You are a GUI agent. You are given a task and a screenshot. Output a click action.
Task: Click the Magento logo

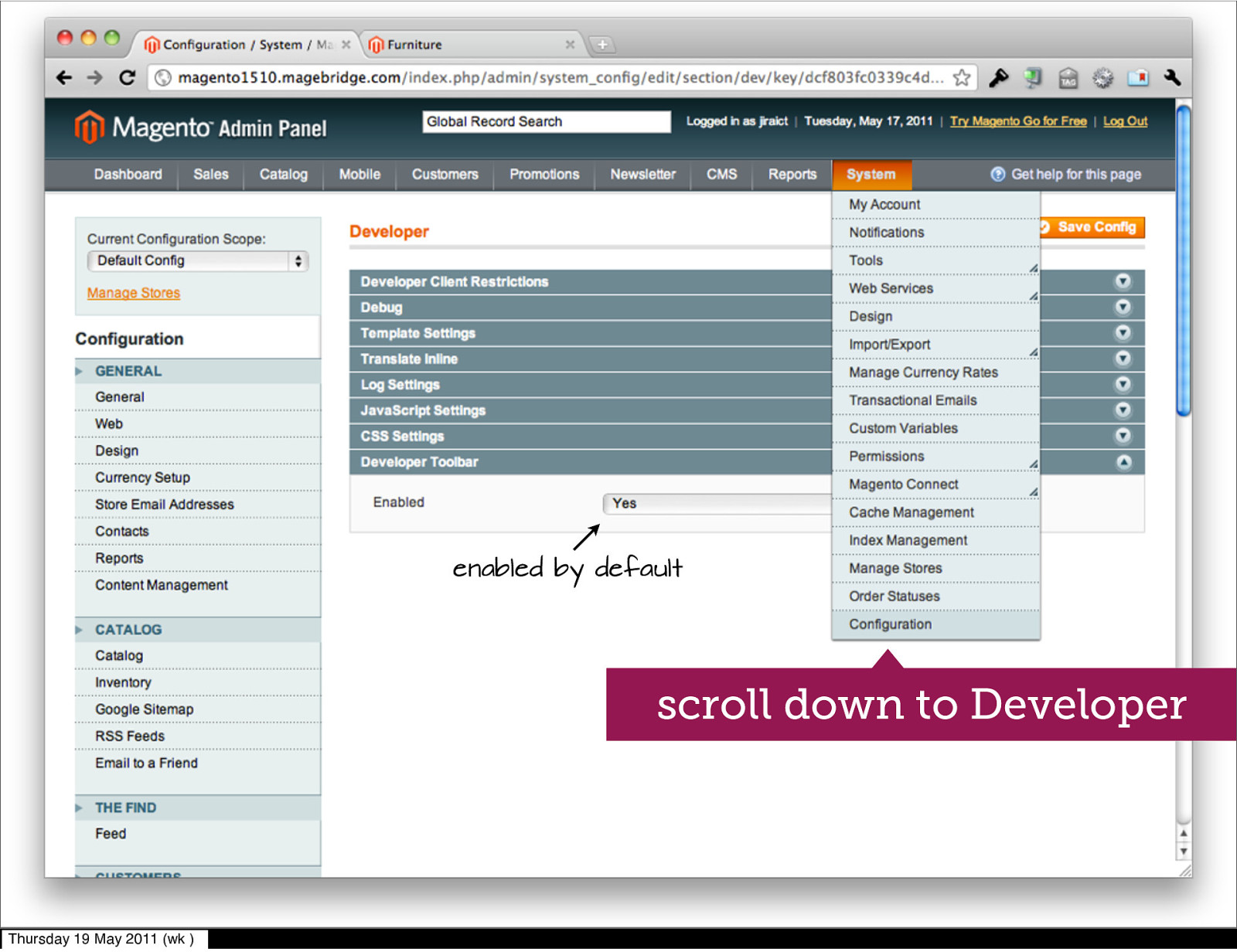[x=200, y=127]
